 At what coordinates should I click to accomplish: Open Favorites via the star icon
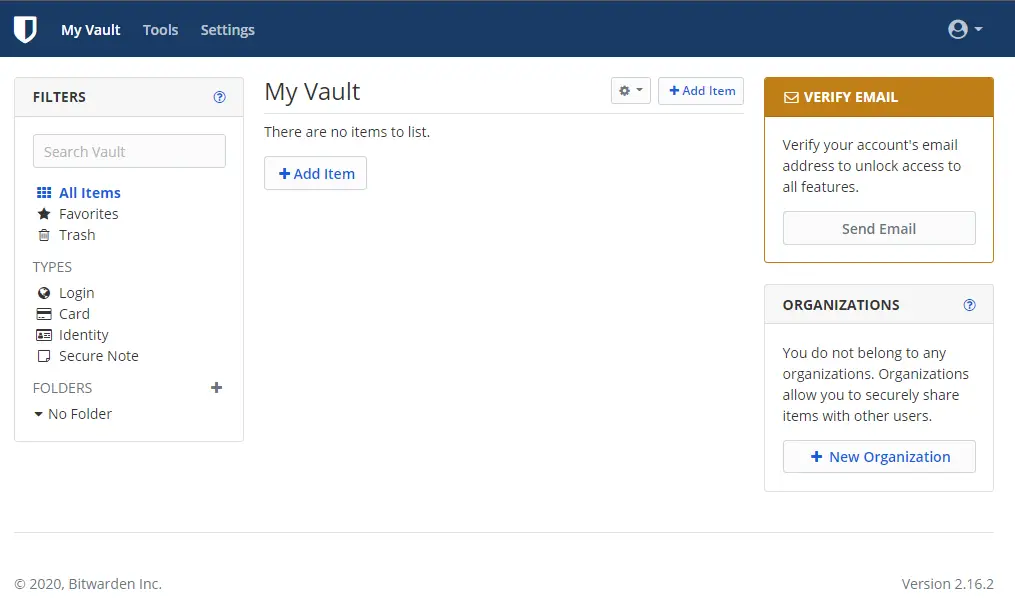(44, 213)
